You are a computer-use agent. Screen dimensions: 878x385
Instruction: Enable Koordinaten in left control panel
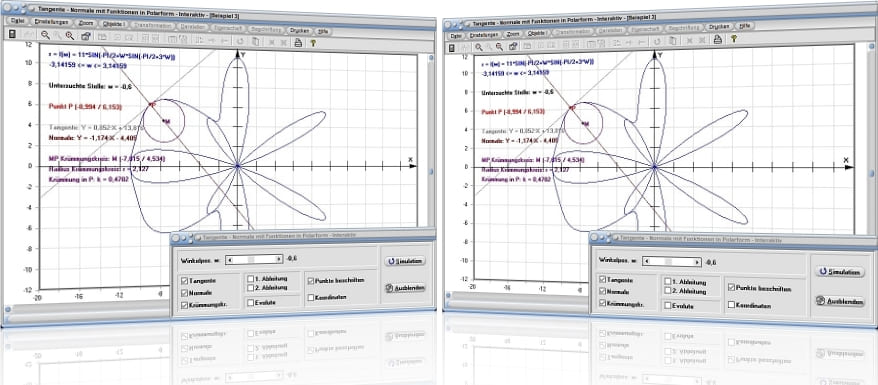[x=310, y=298]
